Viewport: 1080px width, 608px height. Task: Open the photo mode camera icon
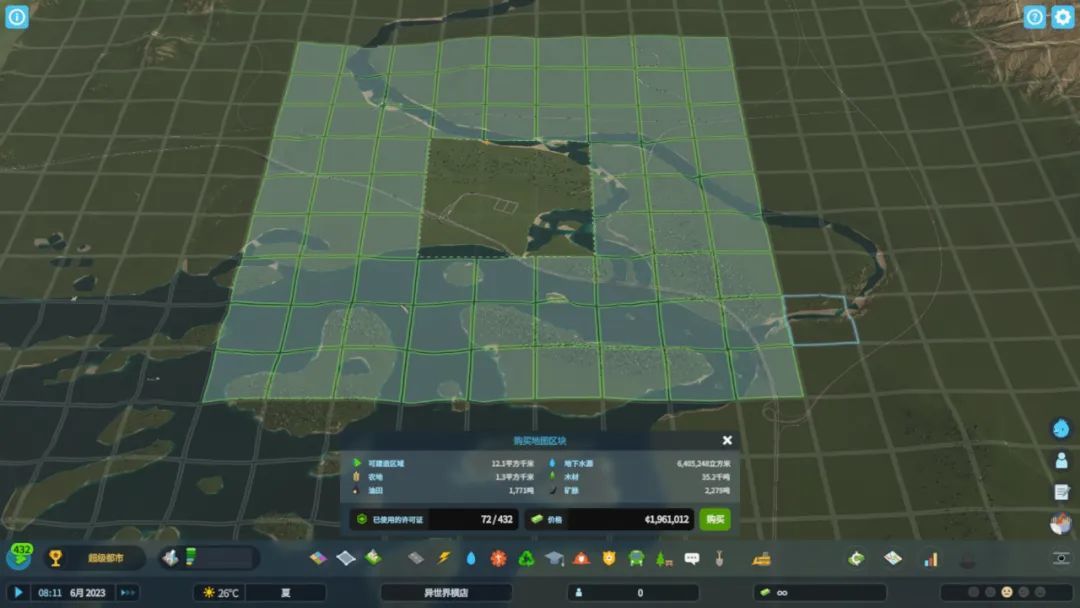pyautogui.click(x=1061, y=558)
